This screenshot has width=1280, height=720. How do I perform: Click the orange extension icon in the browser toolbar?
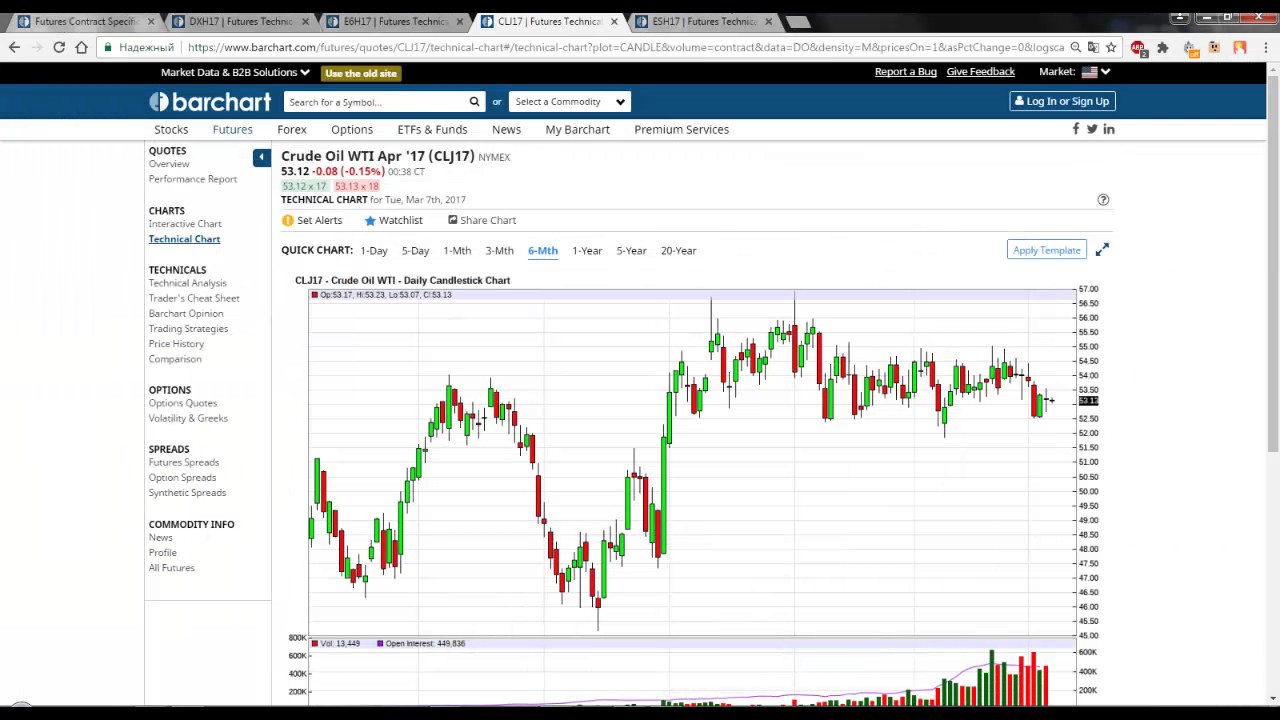pyautogui.click(x=1240, y=47)
